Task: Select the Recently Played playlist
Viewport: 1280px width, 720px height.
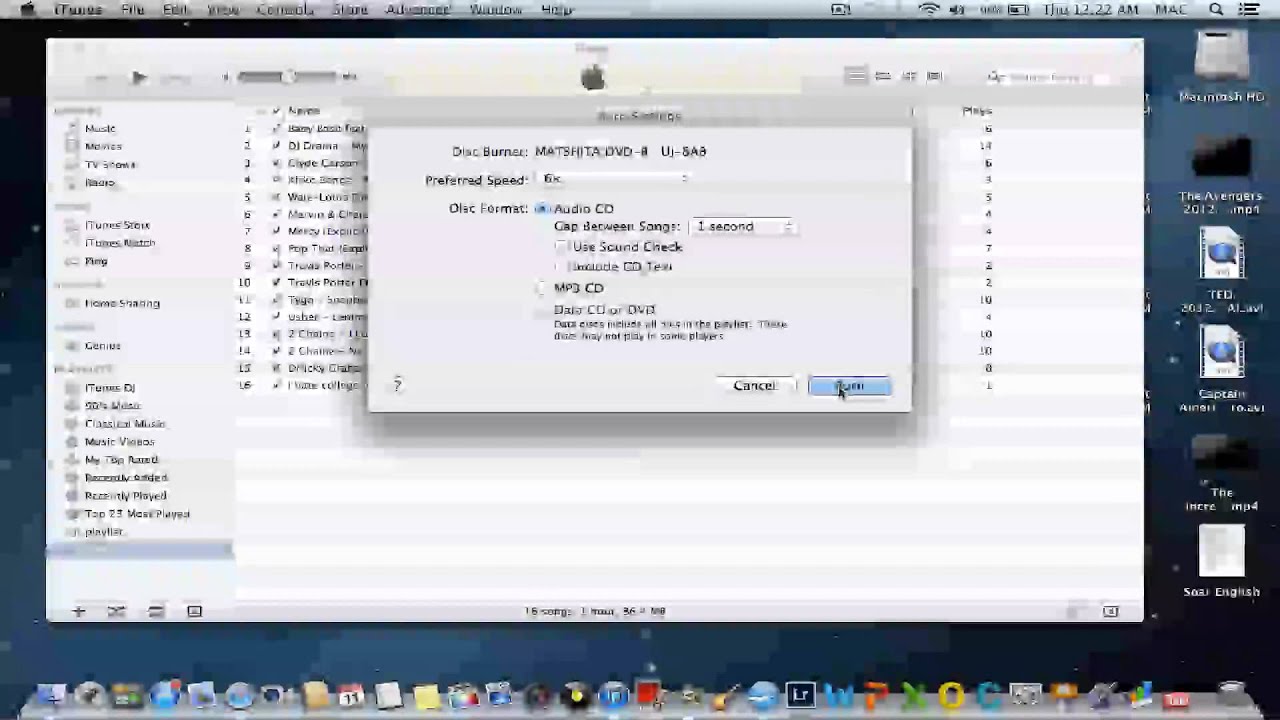Action: click(x=126, y=496)
